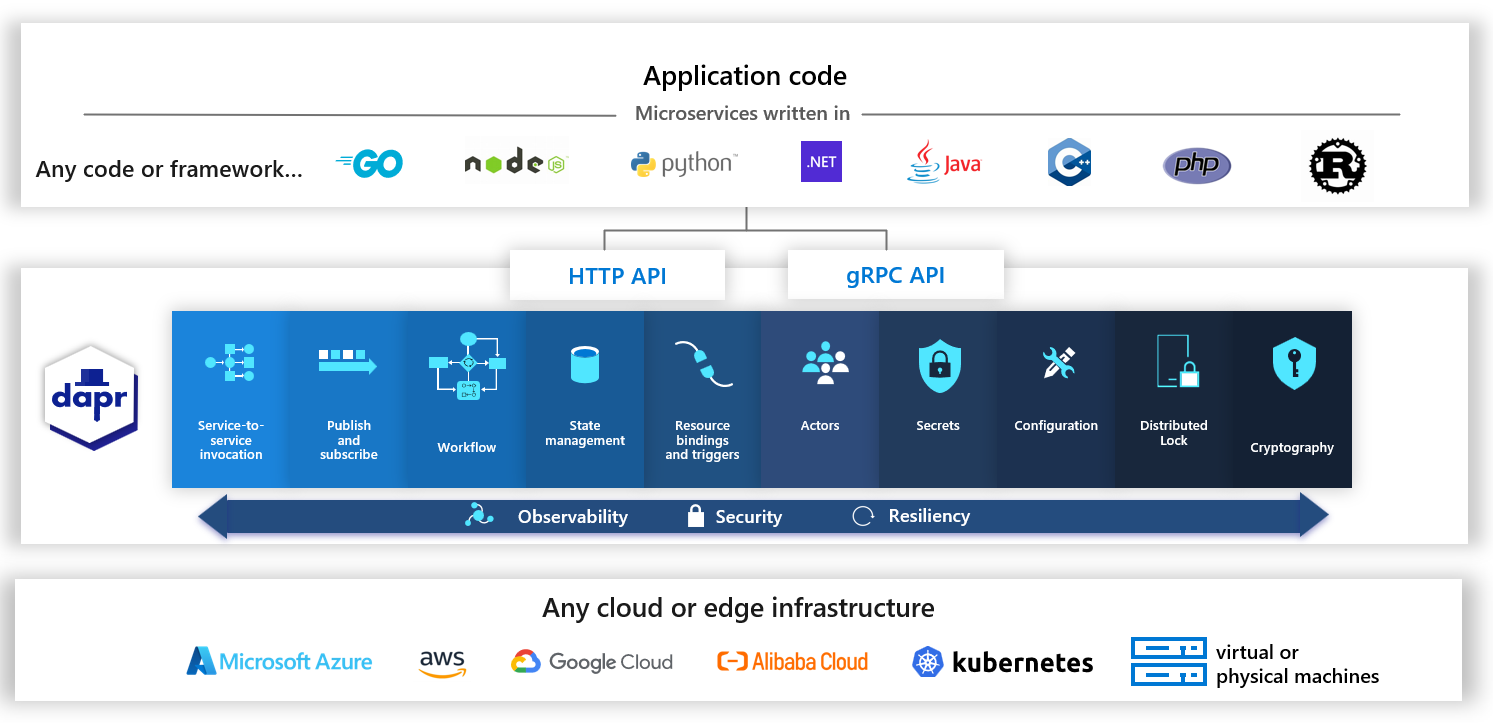The image size is (1493, 723).
Task: Select the Cryptography key shield icon
Action: (1294, 364)
